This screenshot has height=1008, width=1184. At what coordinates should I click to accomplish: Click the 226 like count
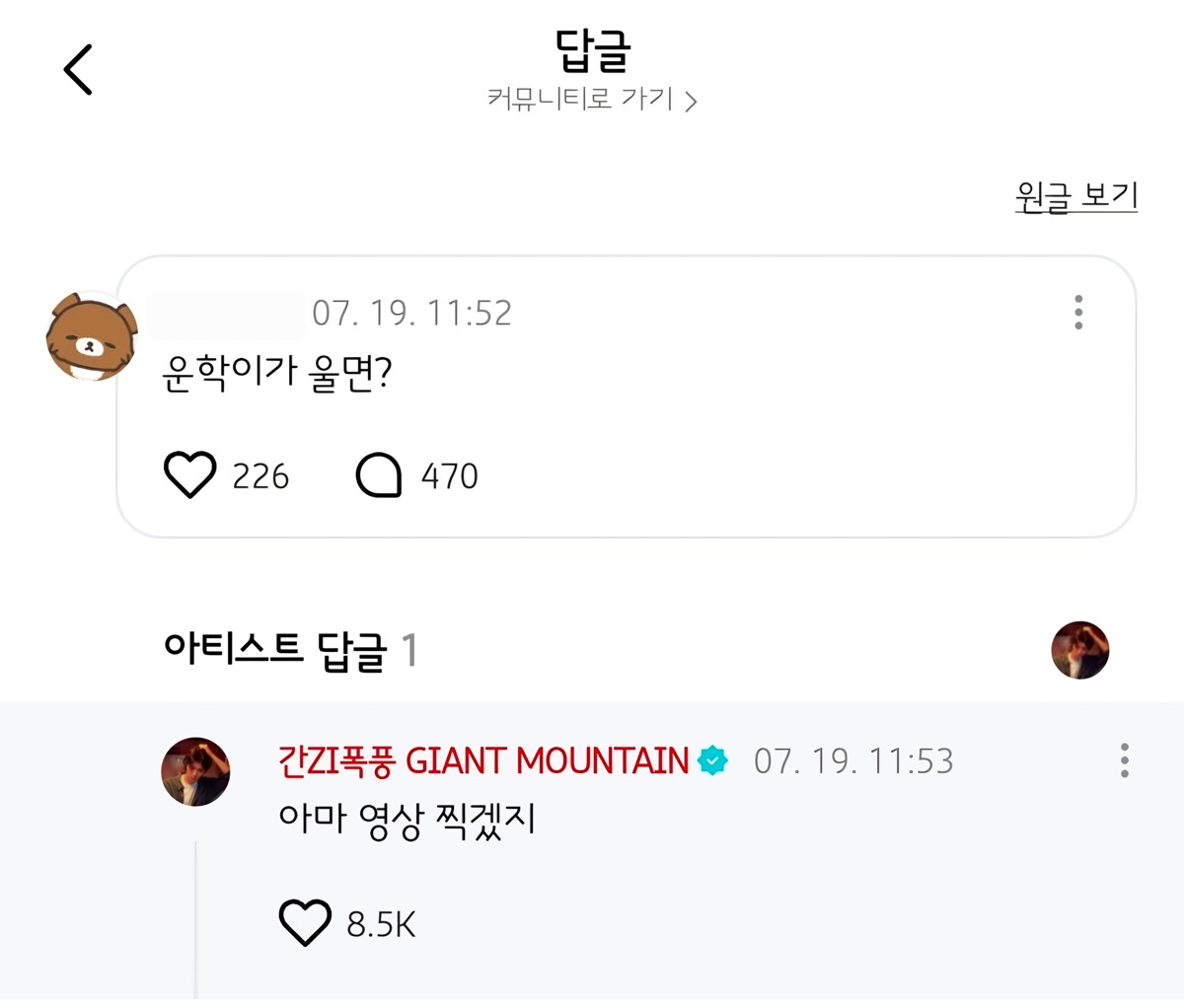[260, 476]
